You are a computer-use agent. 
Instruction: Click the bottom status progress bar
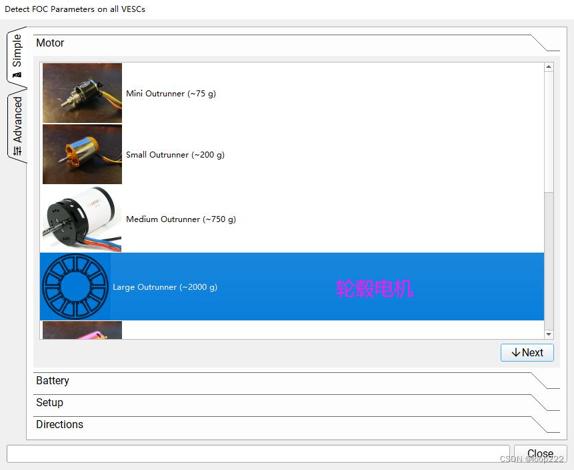click(x=258, y=454)
